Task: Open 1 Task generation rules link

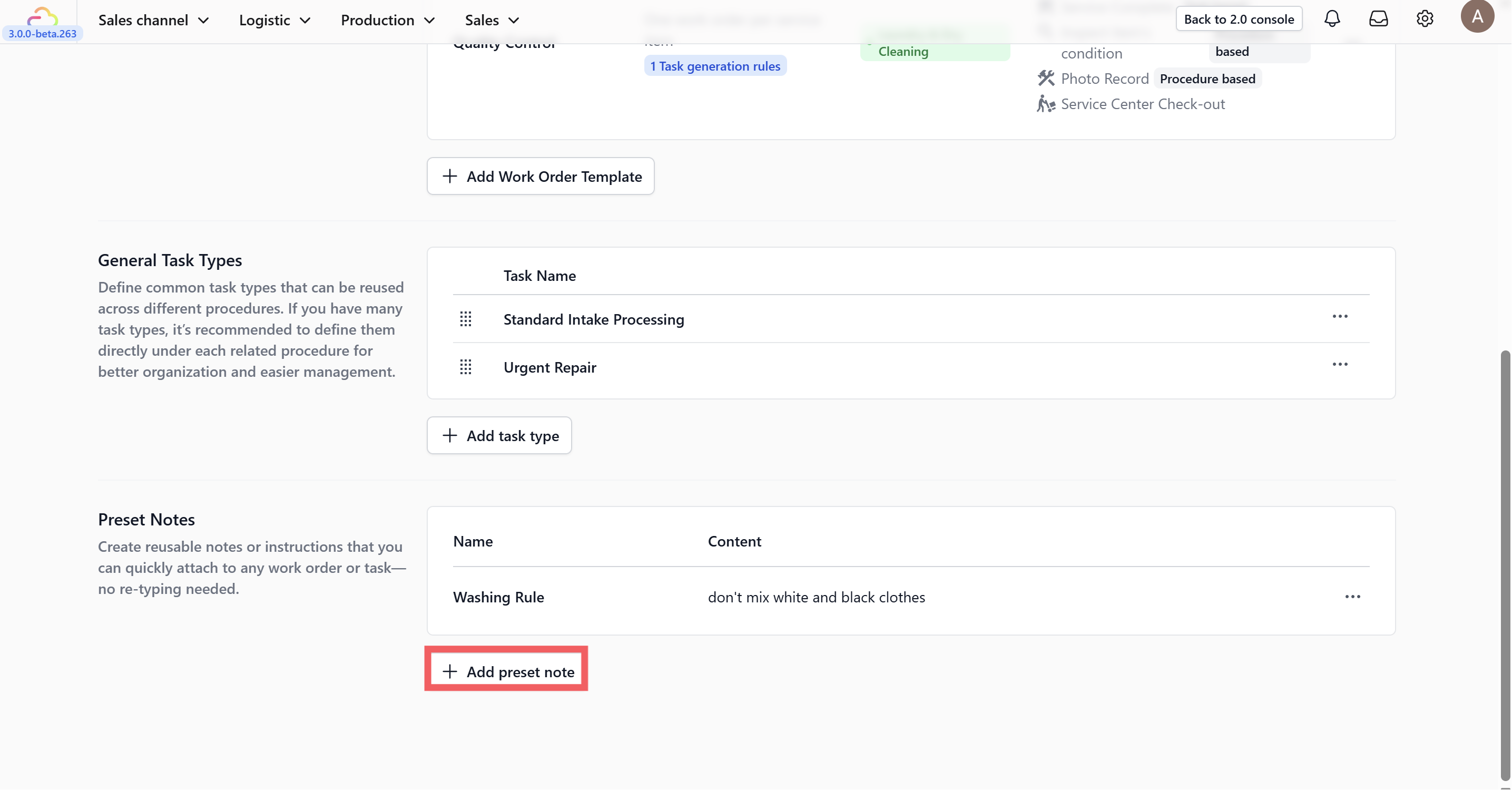Action: tap(715, 66)
